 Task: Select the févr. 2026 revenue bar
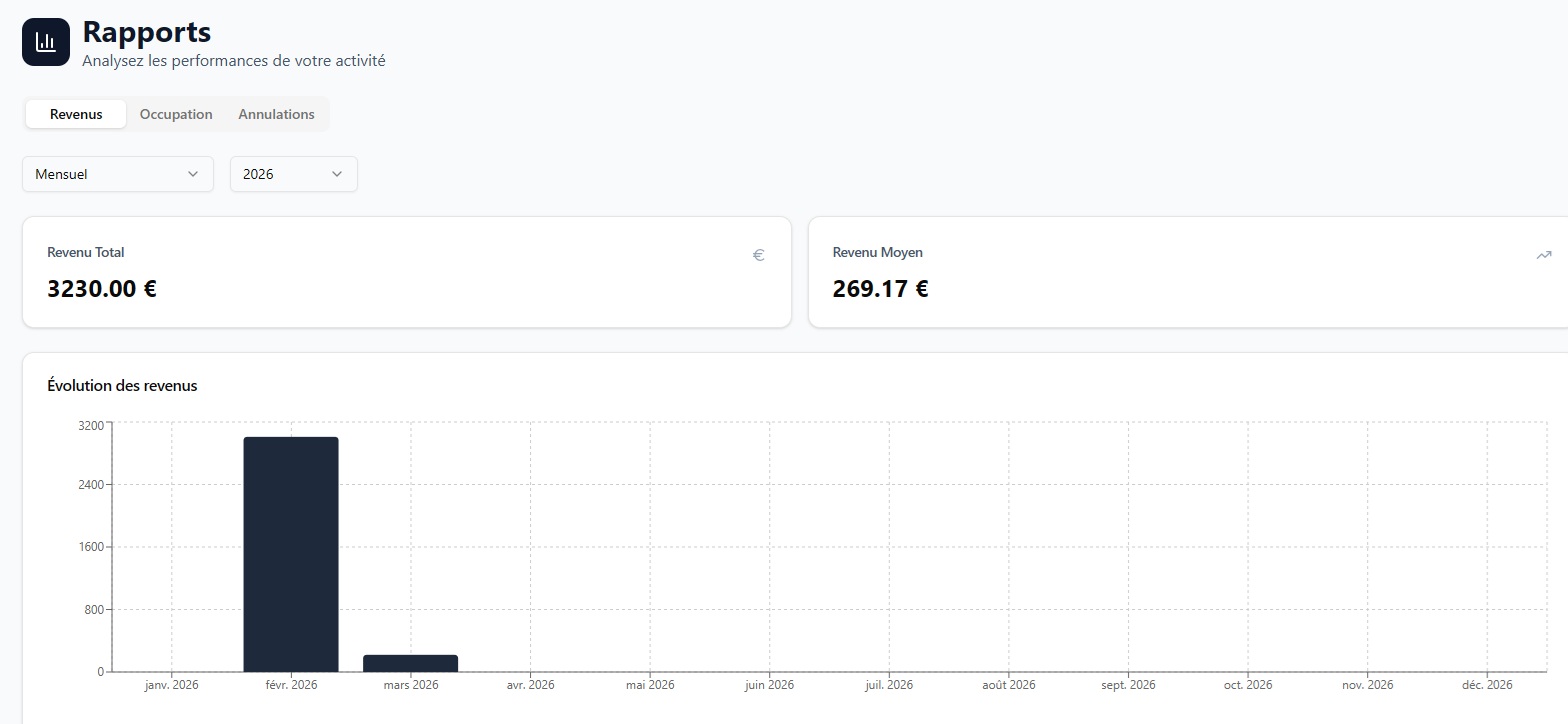291,554
